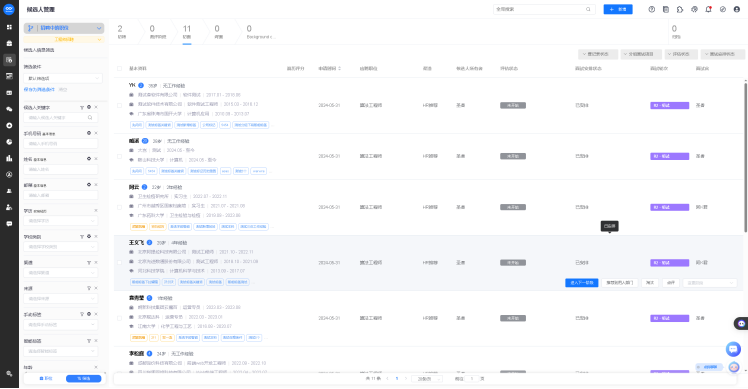Image resolution: width=748 pixels, height=389 pixels.
Task: Open the card icon in left sidebar
Action: (x=9, y=93)
